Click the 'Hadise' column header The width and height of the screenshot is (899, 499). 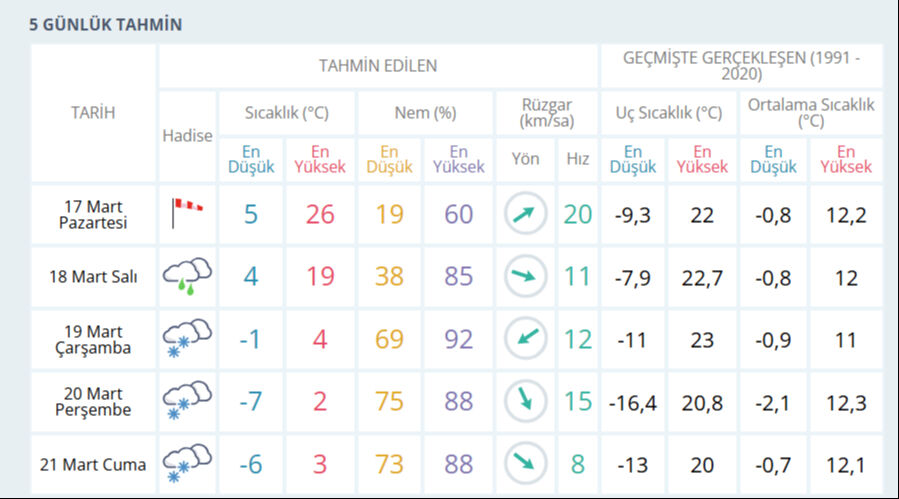point(187,136)
